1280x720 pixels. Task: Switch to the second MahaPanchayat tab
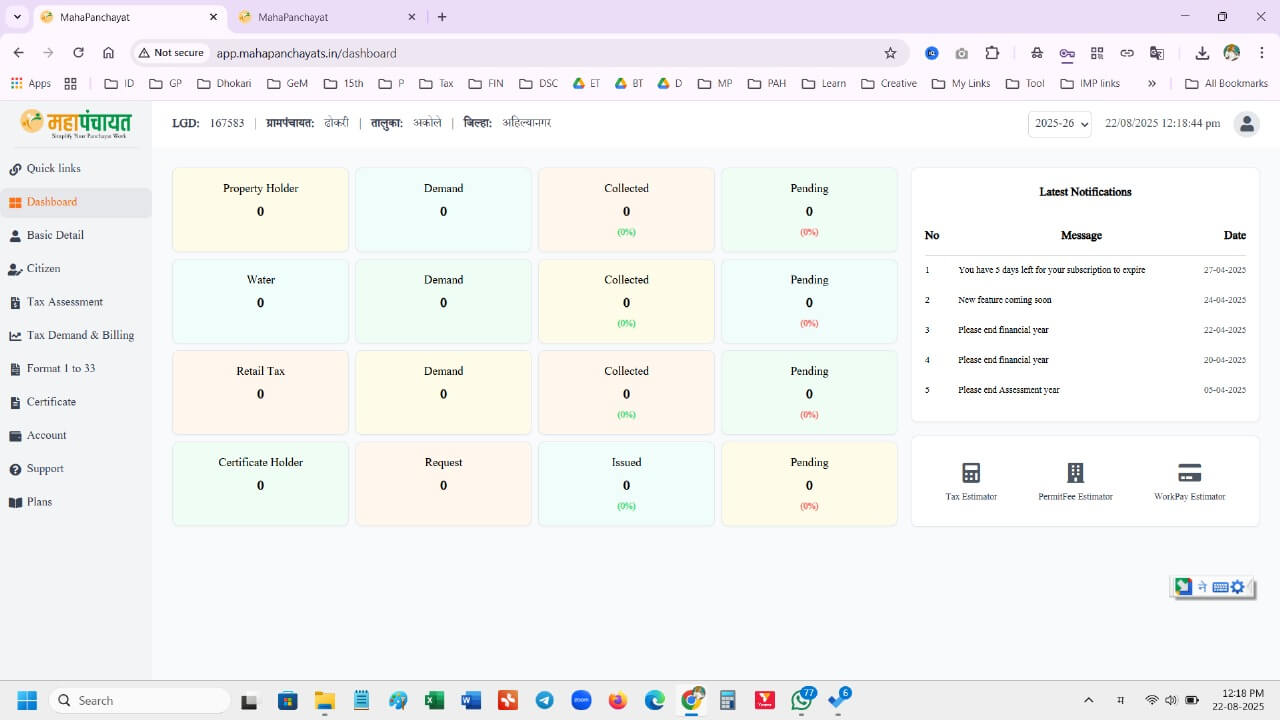point(320,17)
